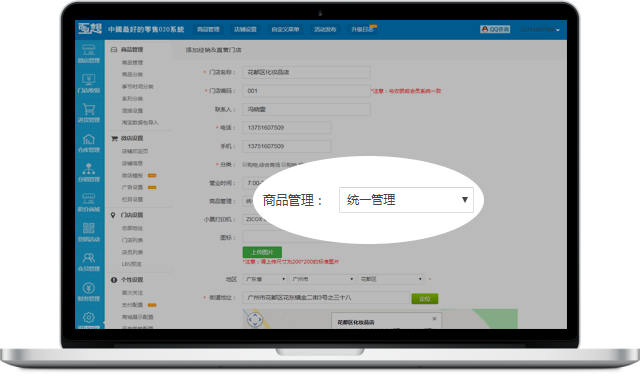Click the green 上传图片 upload button
The height and width of the screenshot is (376, 640).
[x=262, y=252]
